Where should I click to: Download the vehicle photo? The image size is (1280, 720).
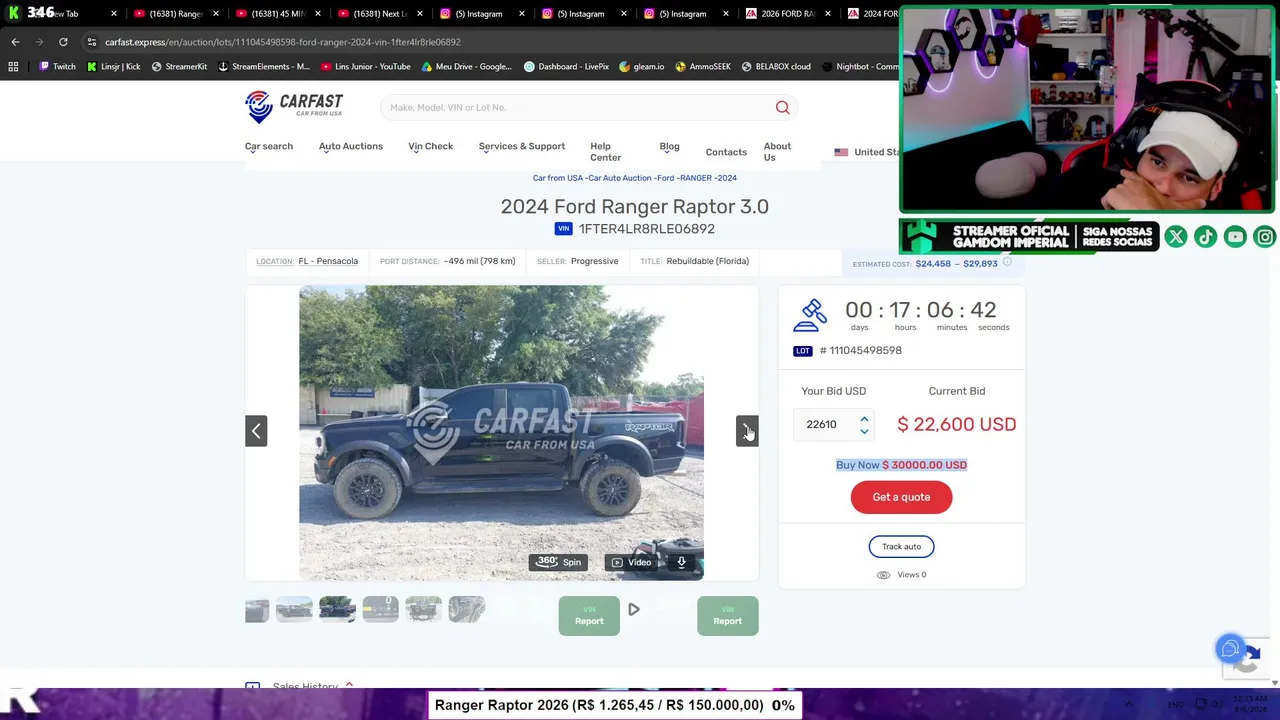[681, 562]
